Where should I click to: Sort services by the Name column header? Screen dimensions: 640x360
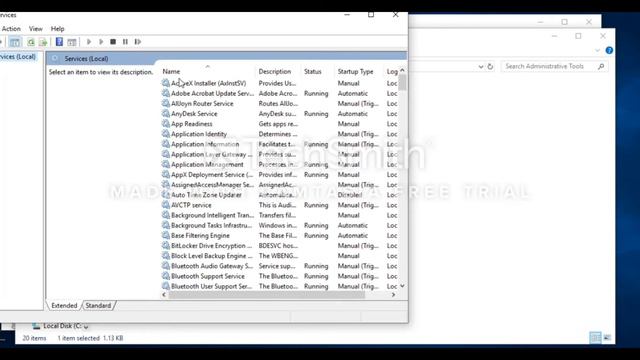pos(208,71)
